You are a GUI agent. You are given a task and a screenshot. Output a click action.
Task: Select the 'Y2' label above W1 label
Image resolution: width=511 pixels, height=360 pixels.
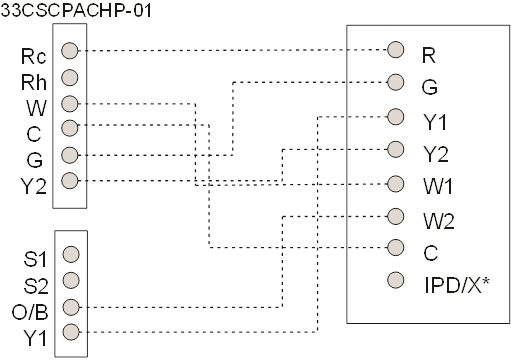436,154
